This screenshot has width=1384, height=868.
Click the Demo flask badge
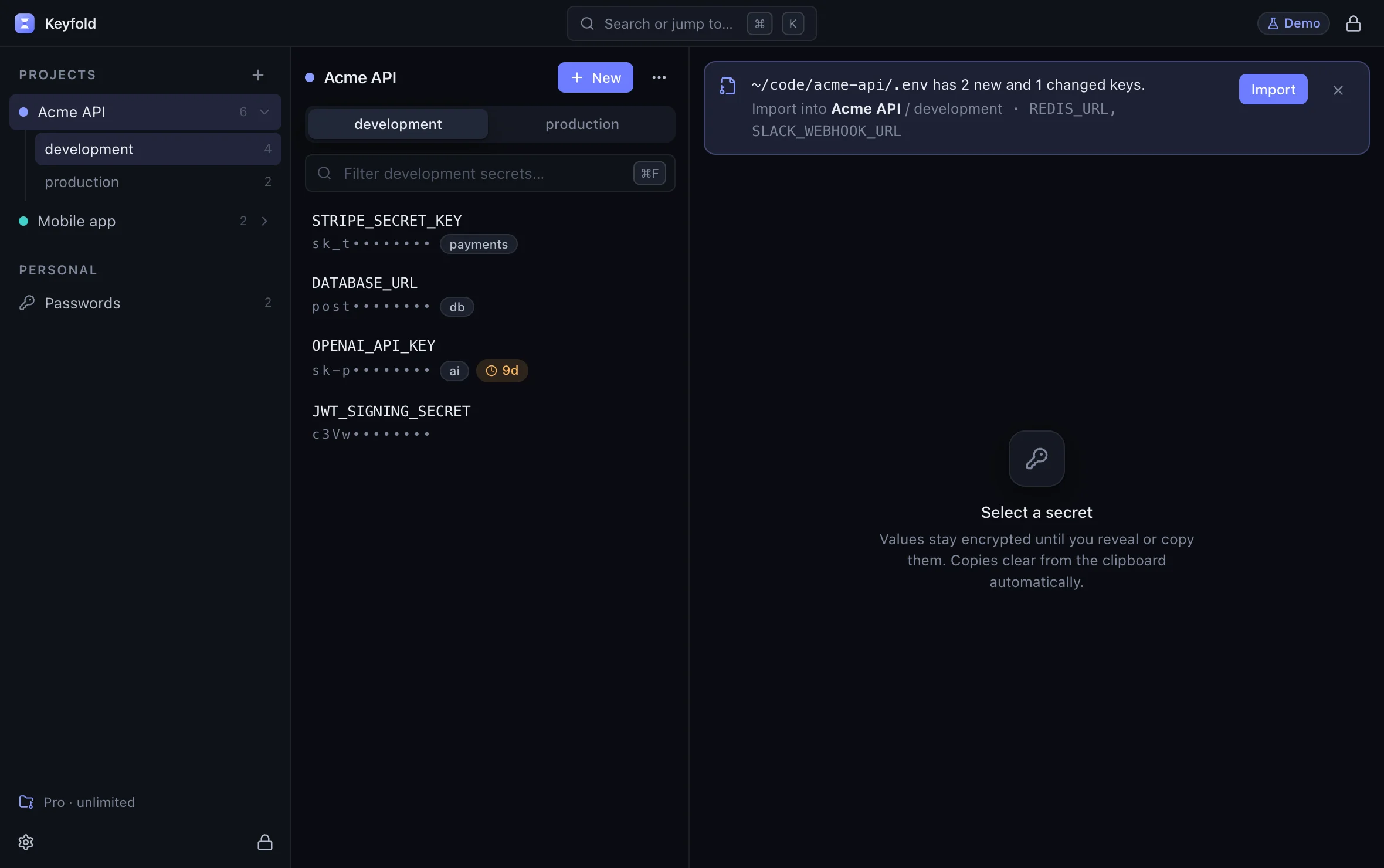click(x=1293, y=23)
